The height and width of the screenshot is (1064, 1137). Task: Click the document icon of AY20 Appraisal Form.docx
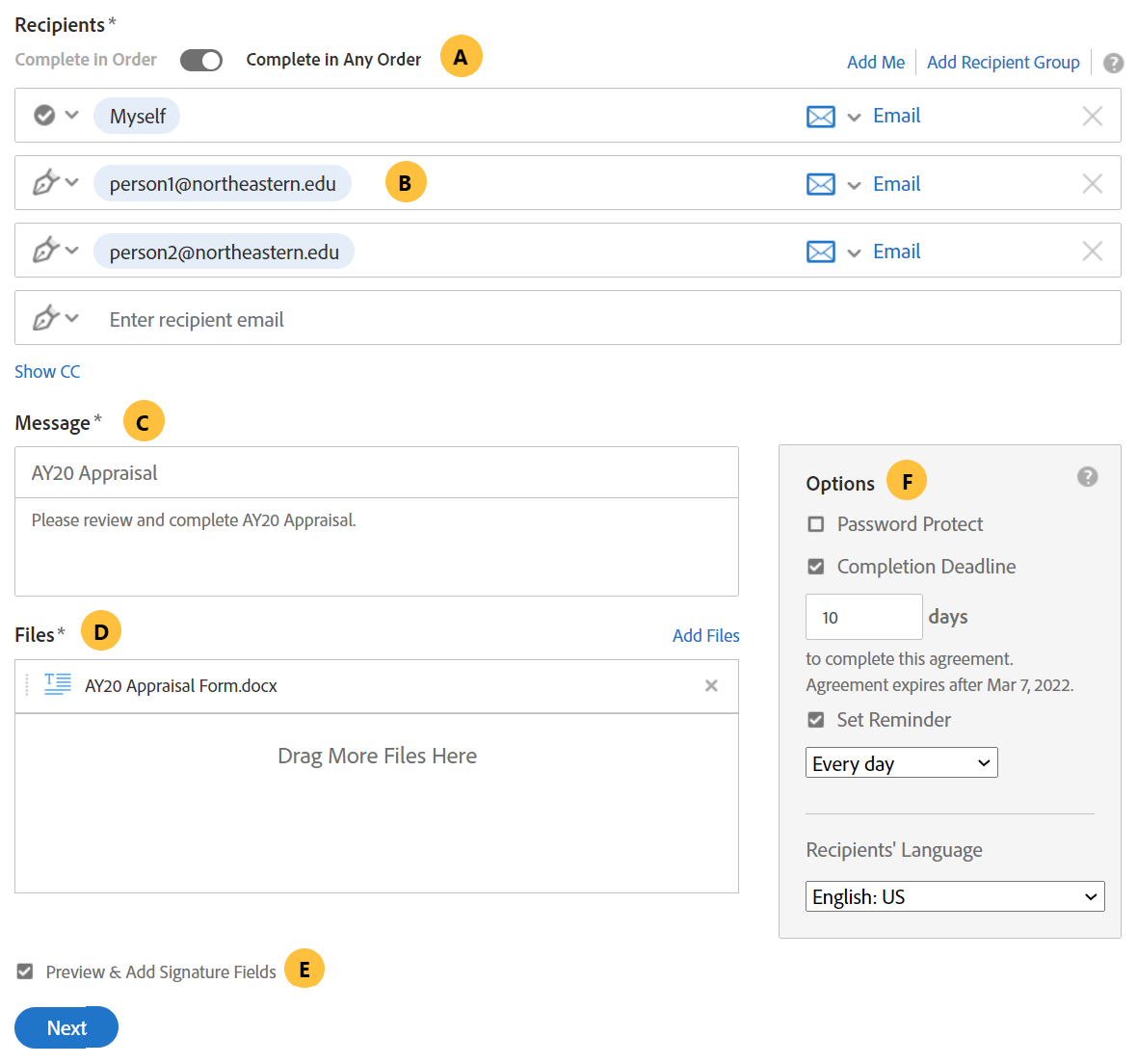(58, 684)
